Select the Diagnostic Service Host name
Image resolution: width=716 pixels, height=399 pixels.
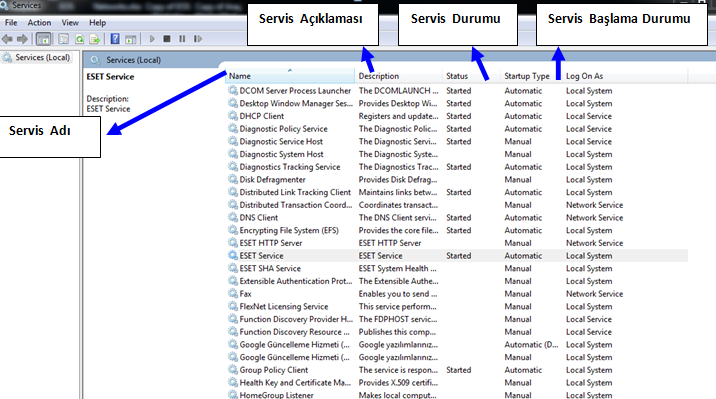281,142
